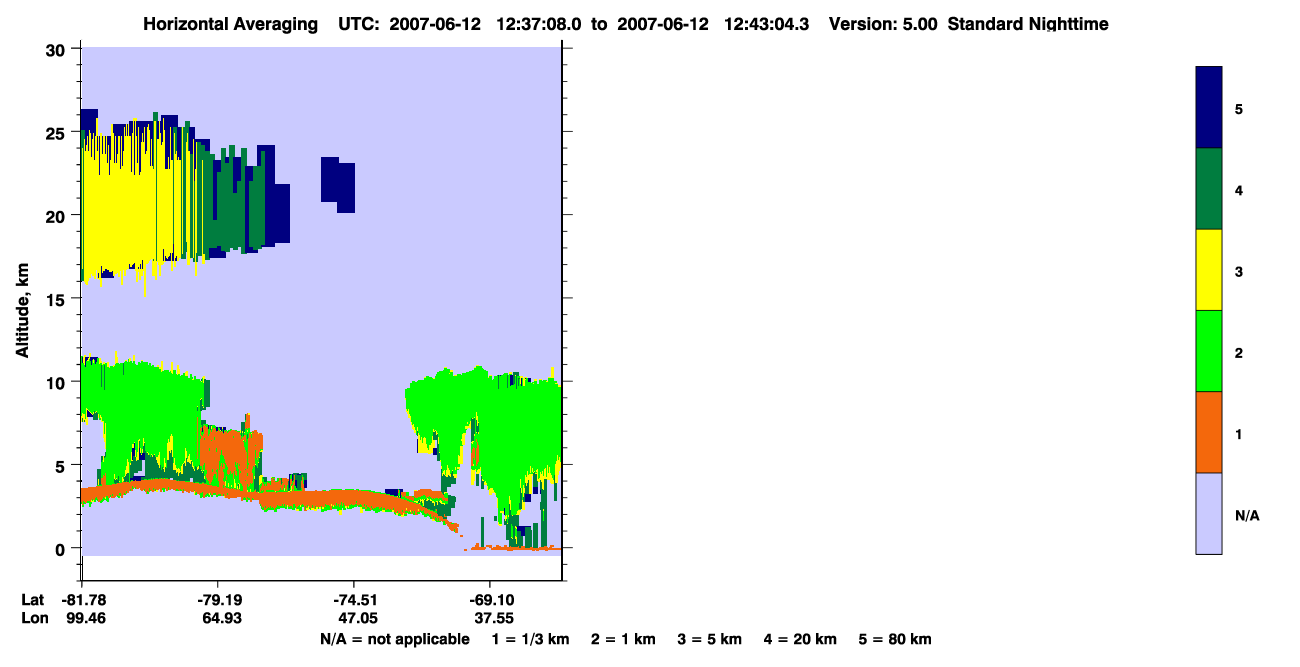Click the yellow colorbar segment for level 3
This screenshot has width=1300, height=667.
[1209, 270]
